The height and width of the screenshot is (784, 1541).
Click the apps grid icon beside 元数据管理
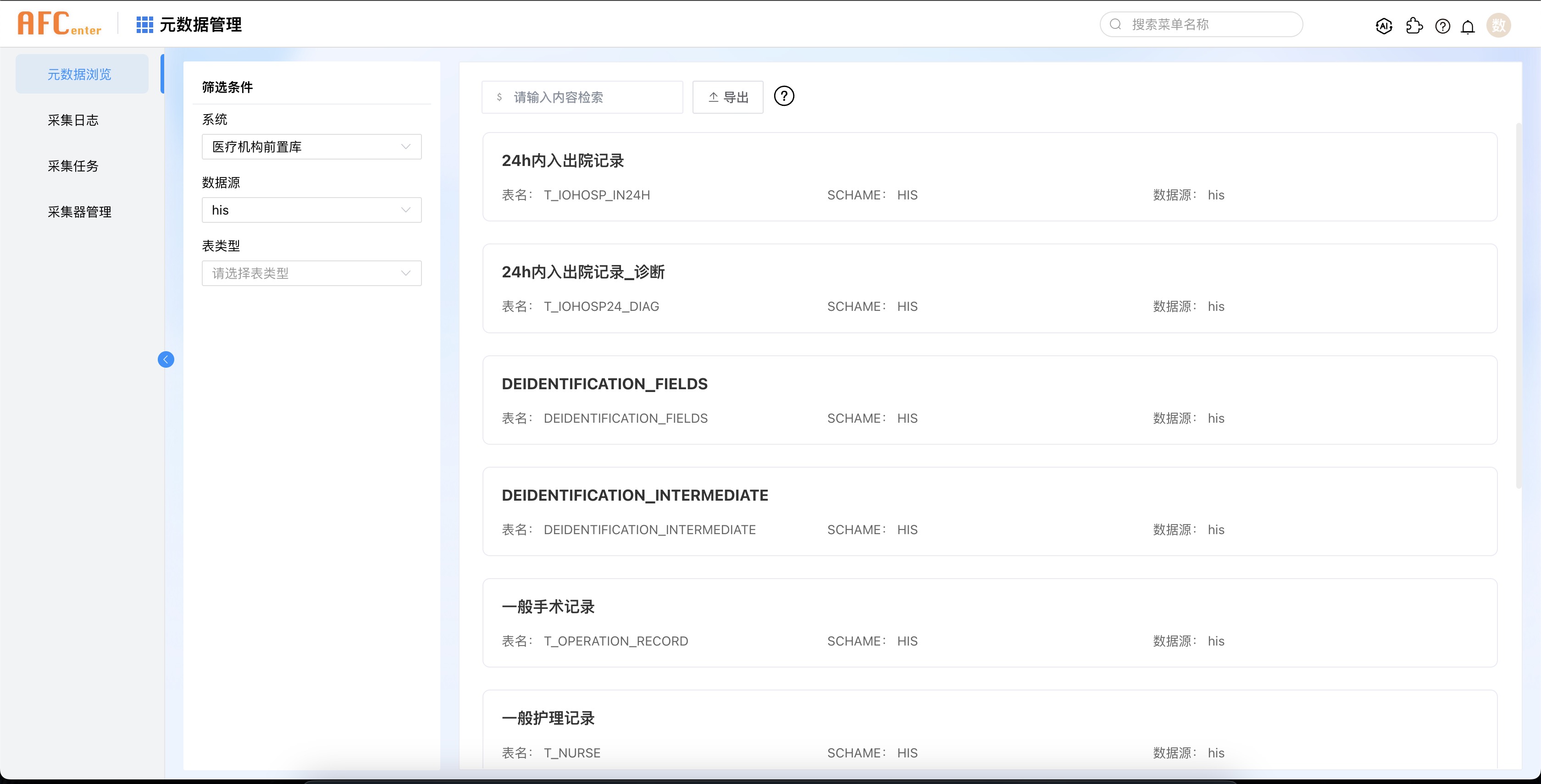pyautogui.click(x=144, y=24)
